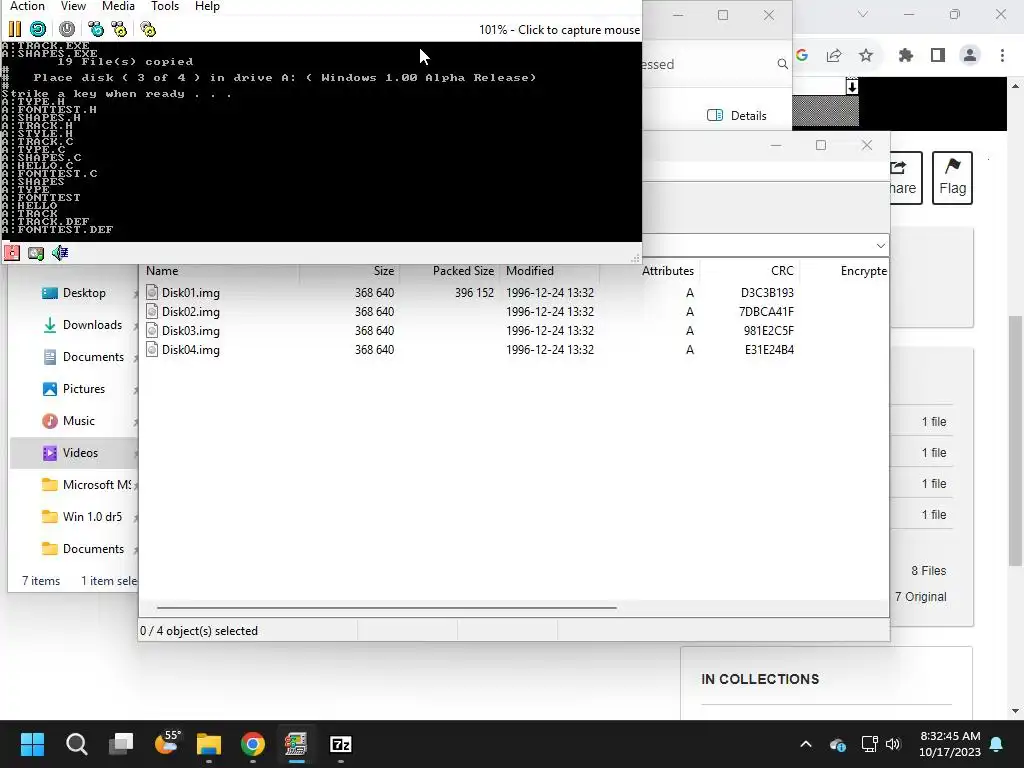
Task: Click the 7-Zip horizontal scrollbar
Action: pos(387,607)
